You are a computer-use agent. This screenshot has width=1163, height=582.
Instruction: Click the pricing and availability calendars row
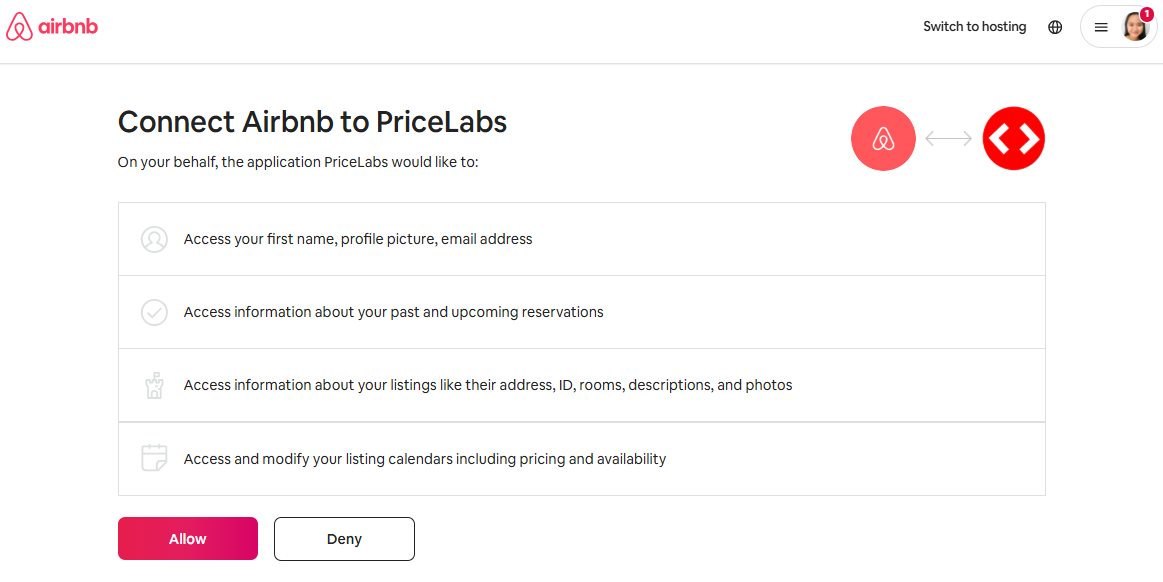tap(582, 459)
